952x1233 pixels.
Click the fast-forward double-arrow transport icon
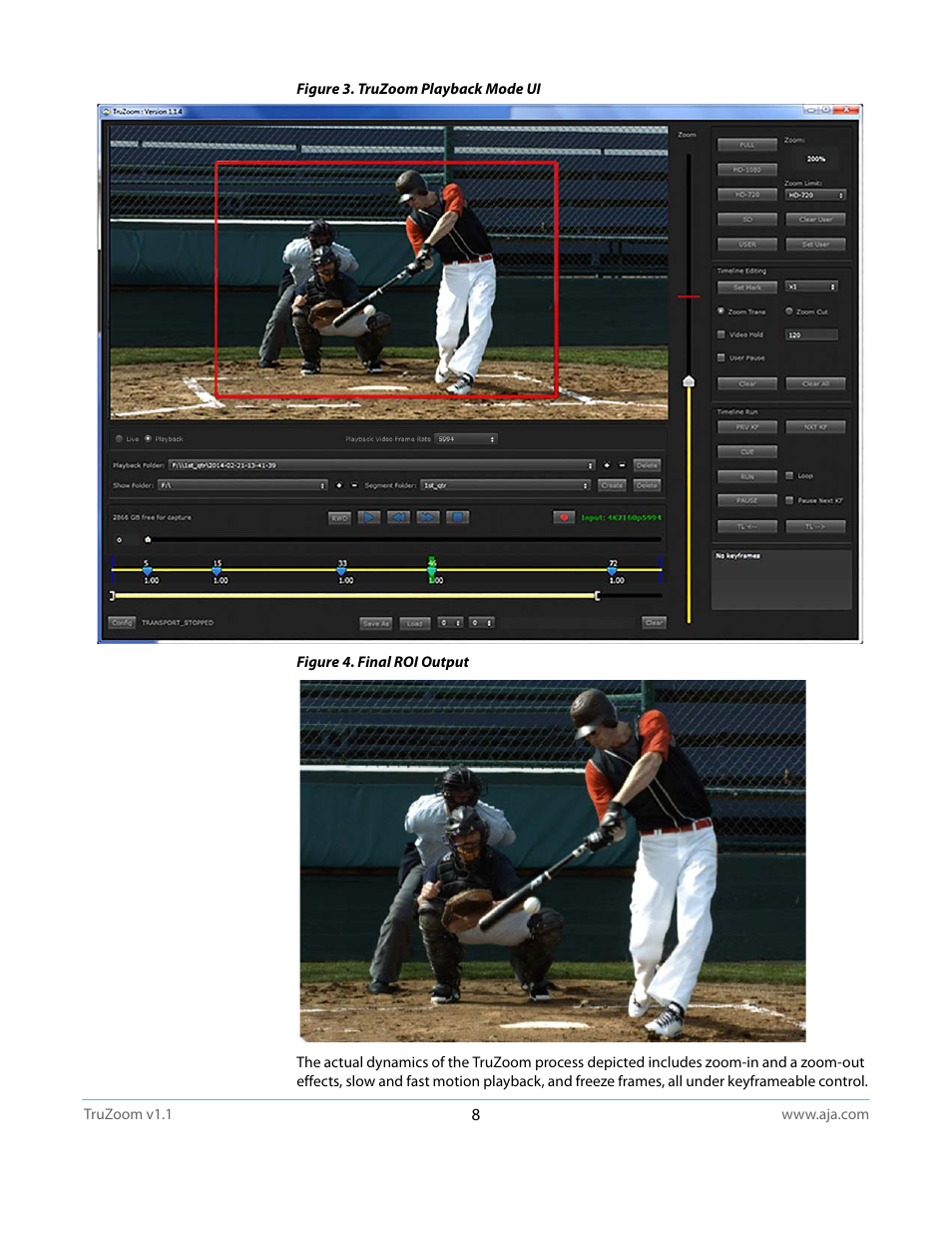click(x=427, y=517)
